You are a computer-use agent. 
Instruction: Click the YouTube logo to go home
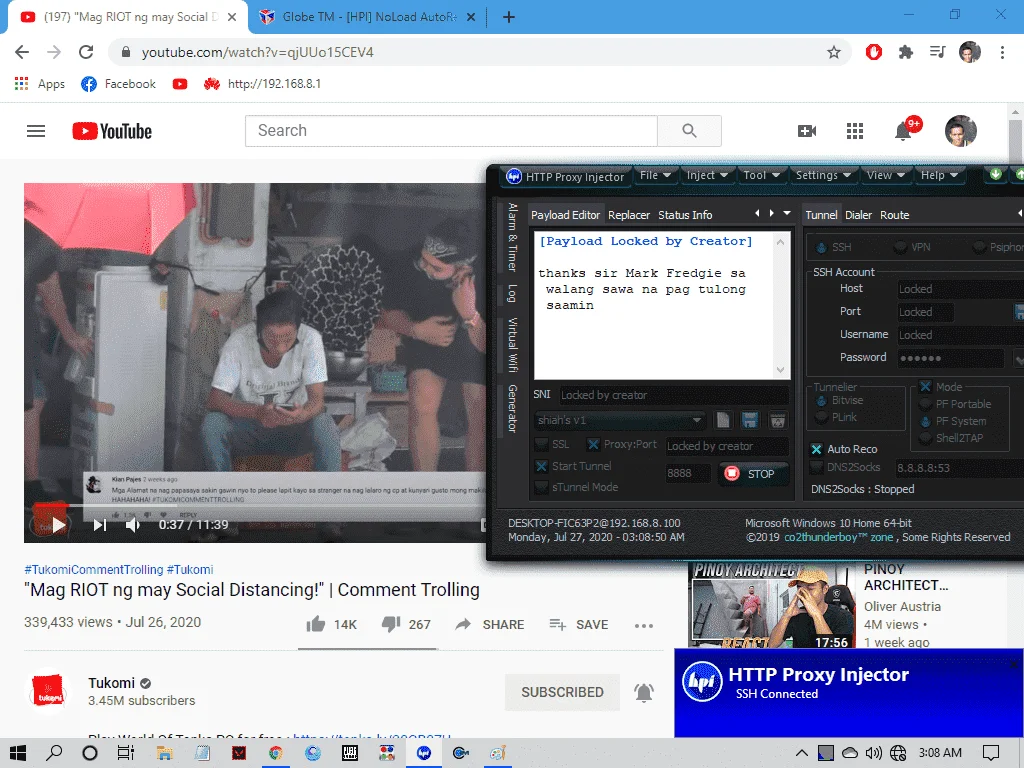(x=112, y=131)
